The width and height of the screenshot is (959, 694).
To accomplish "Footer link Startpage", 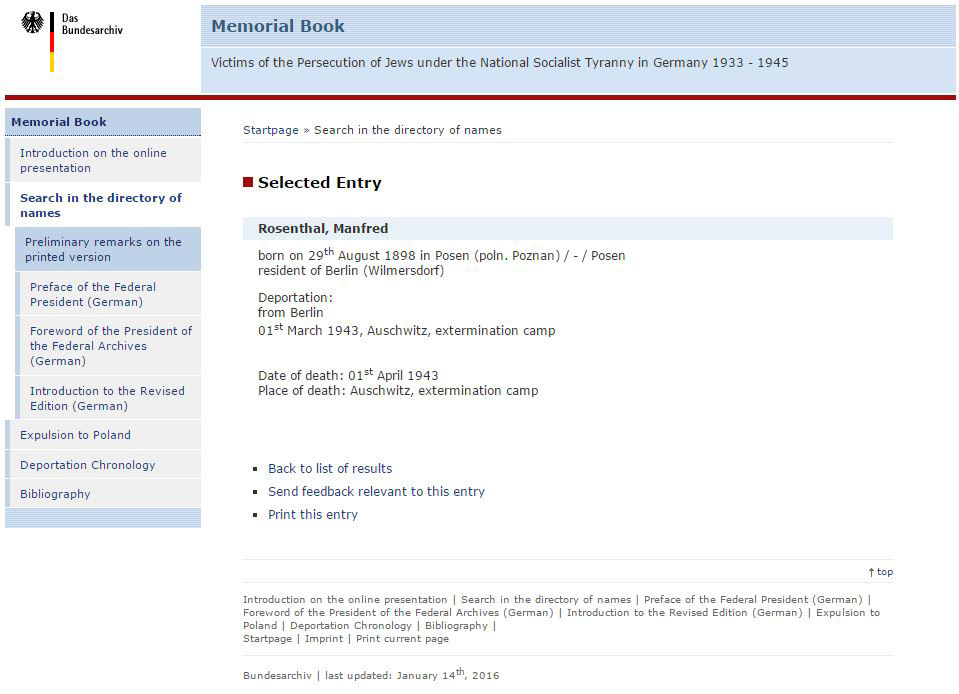I will click(x=267, y=638).
